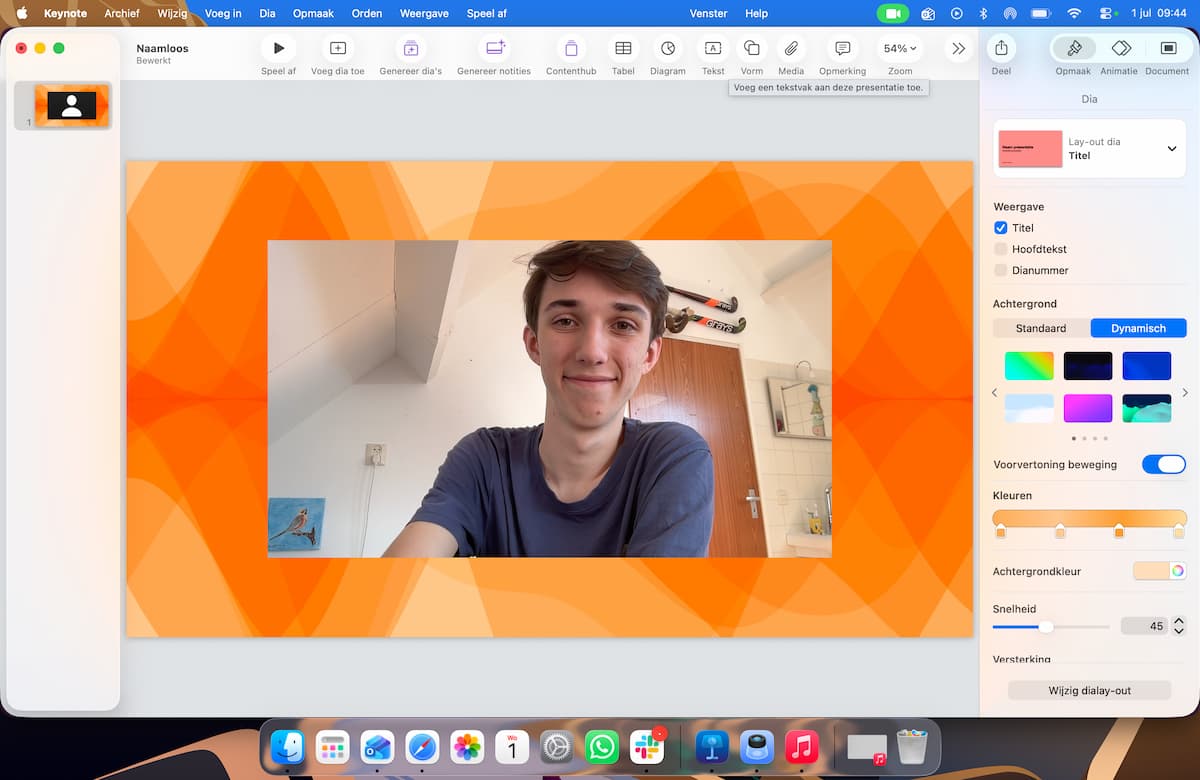
Task: Open WhatsApp from the Dock
Action: pos(602,747)
